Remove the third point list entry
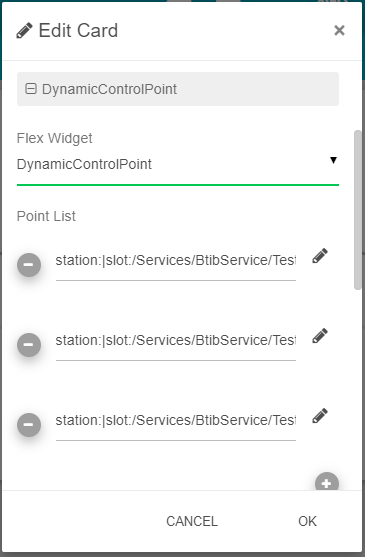Viewport: 365px width, 557px height. [x=29, y=425]
